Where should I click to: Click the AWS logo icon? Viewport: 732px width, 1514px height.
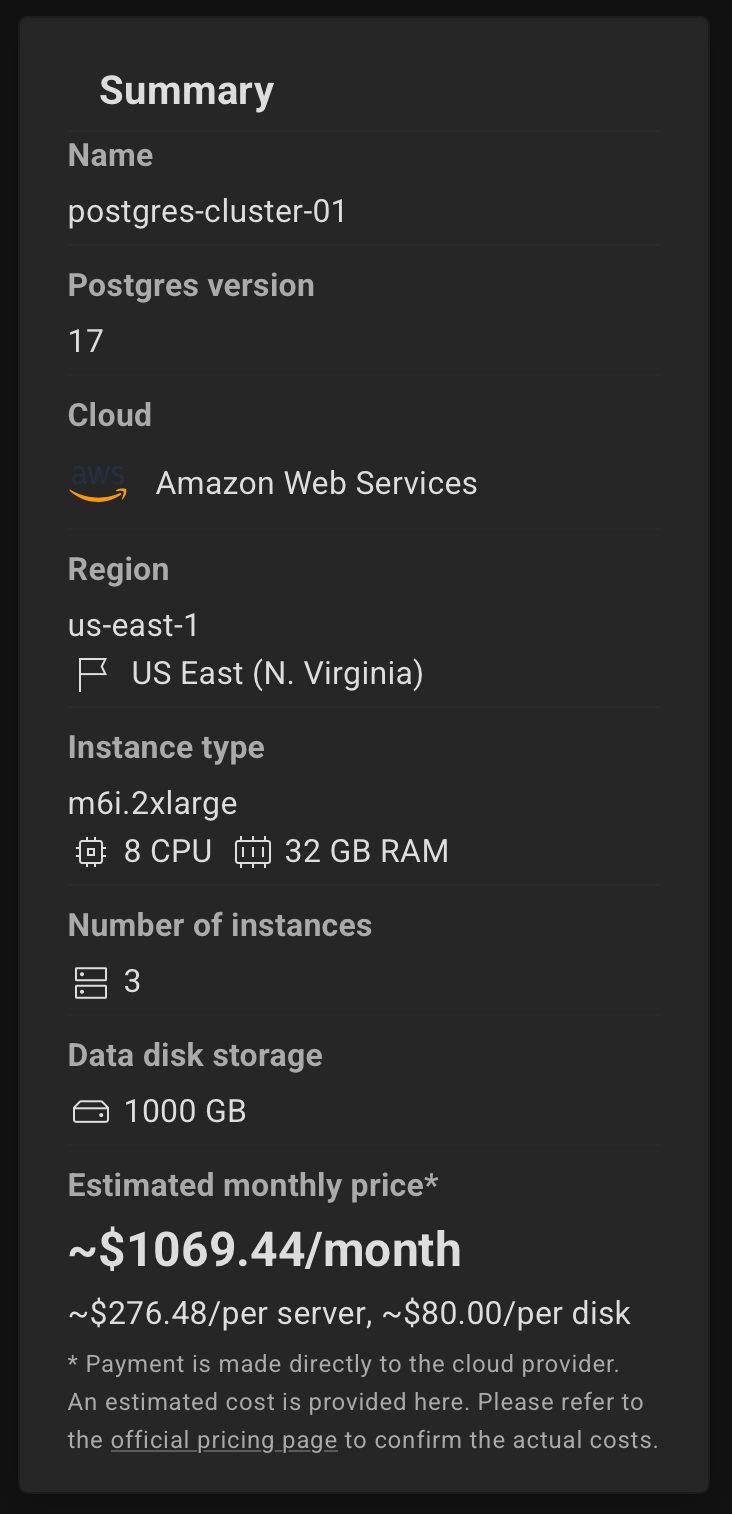coord(98,483)
